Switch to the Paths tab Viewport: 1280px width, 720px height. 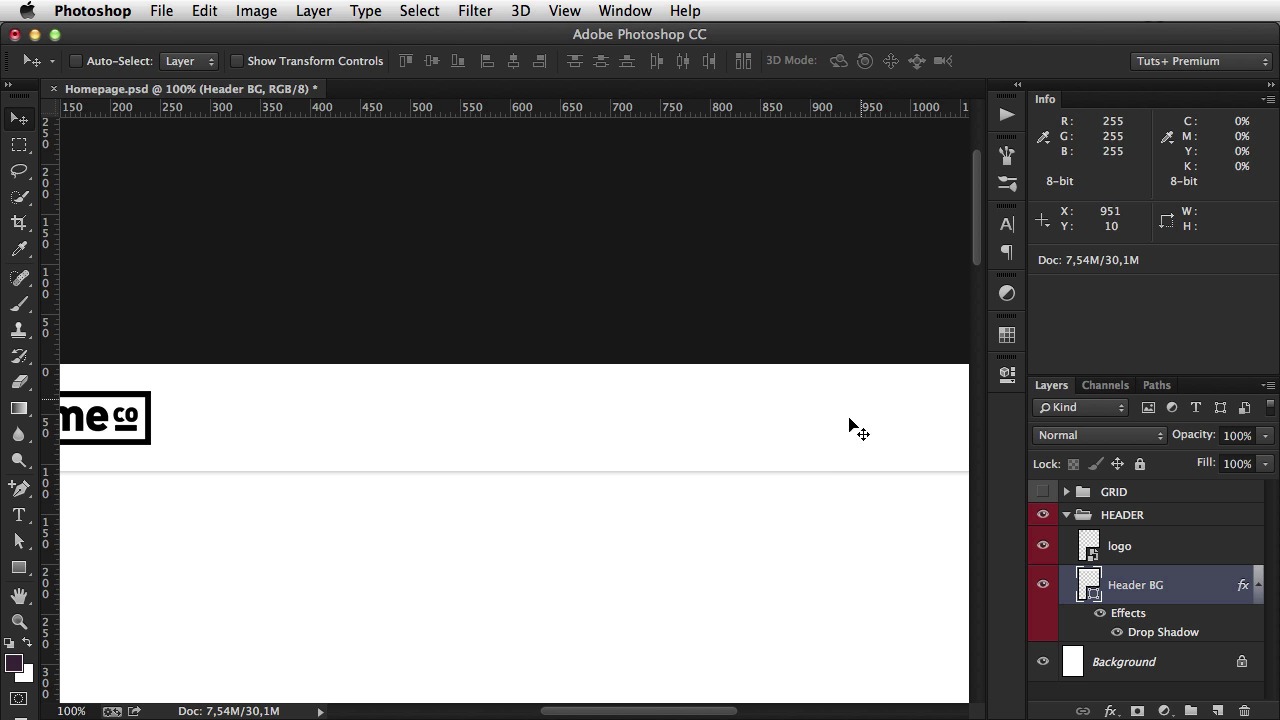click(1157, 385)
